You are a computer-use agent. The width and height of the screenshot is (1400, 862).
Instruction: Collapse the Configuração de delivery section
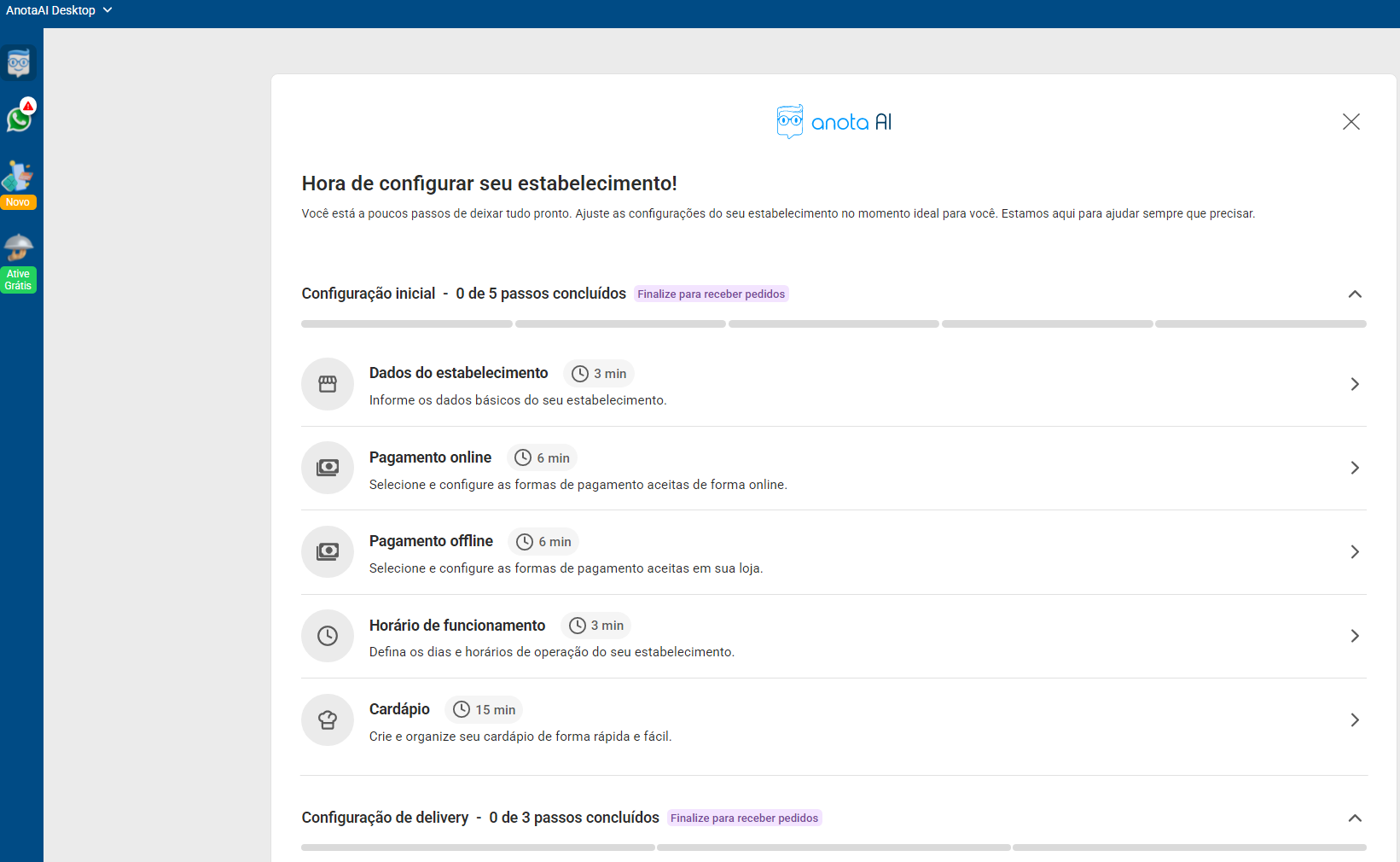point(1354,818)
